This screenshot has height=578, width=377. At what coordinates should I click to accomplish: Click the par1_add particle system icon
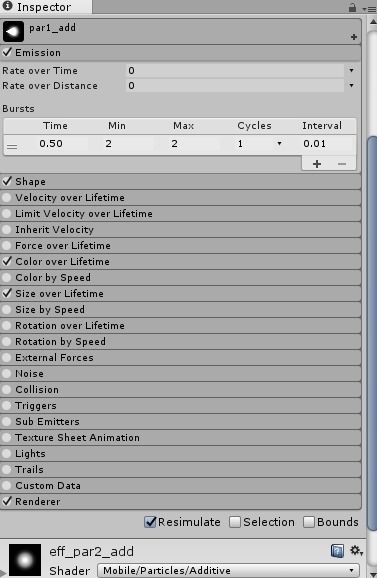13,31
